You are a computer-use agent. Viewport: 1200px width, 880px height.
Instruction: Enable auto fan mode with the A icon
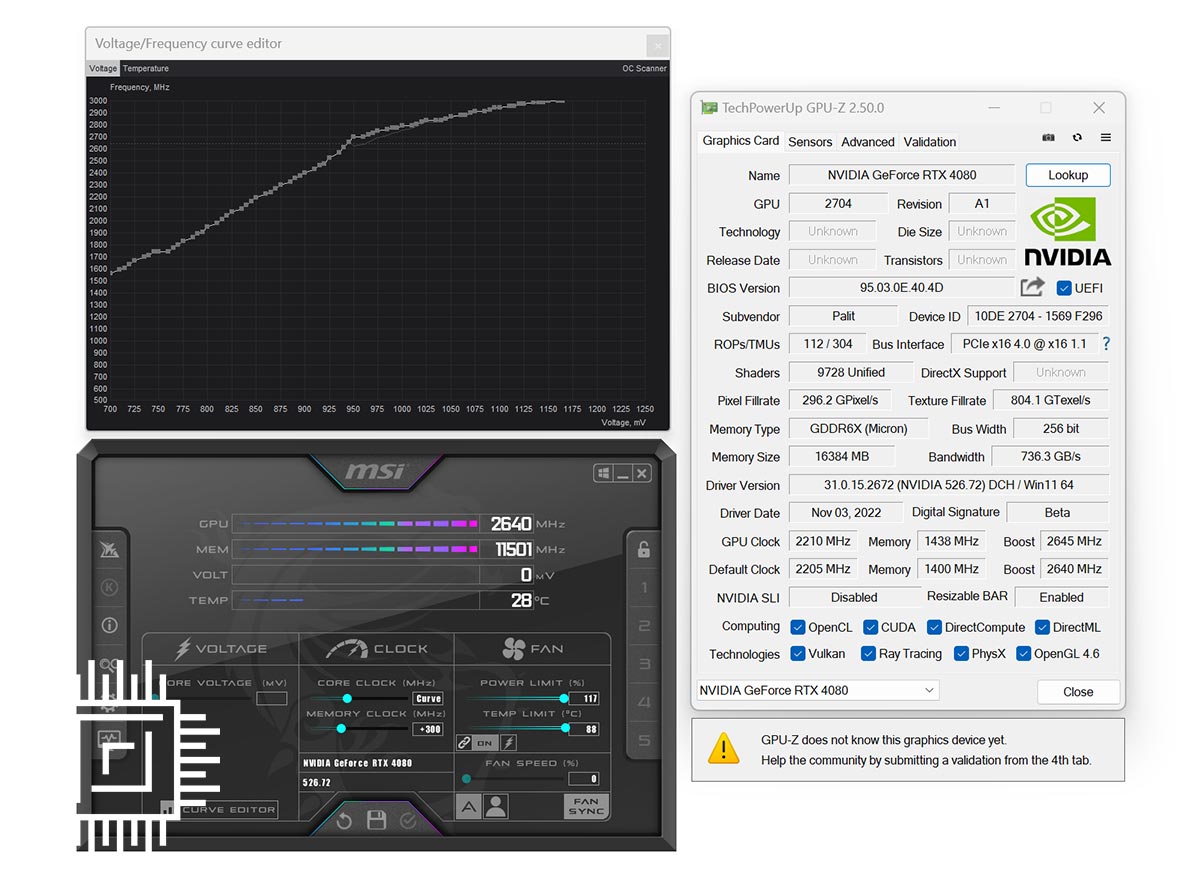[x=468, y=807]
